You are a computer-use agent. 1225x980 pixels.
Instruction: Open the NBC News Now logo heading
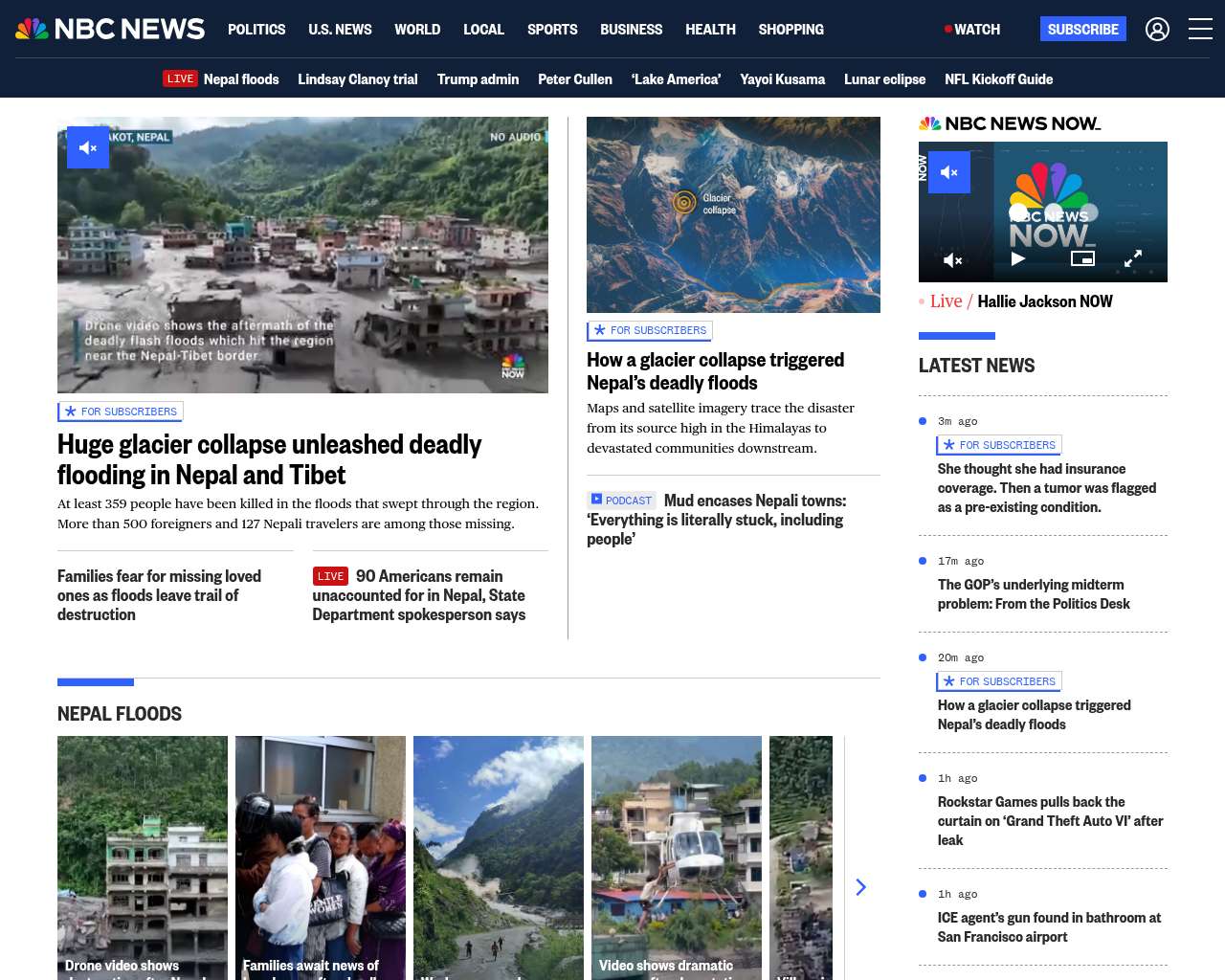click(x=1010, y=123)
